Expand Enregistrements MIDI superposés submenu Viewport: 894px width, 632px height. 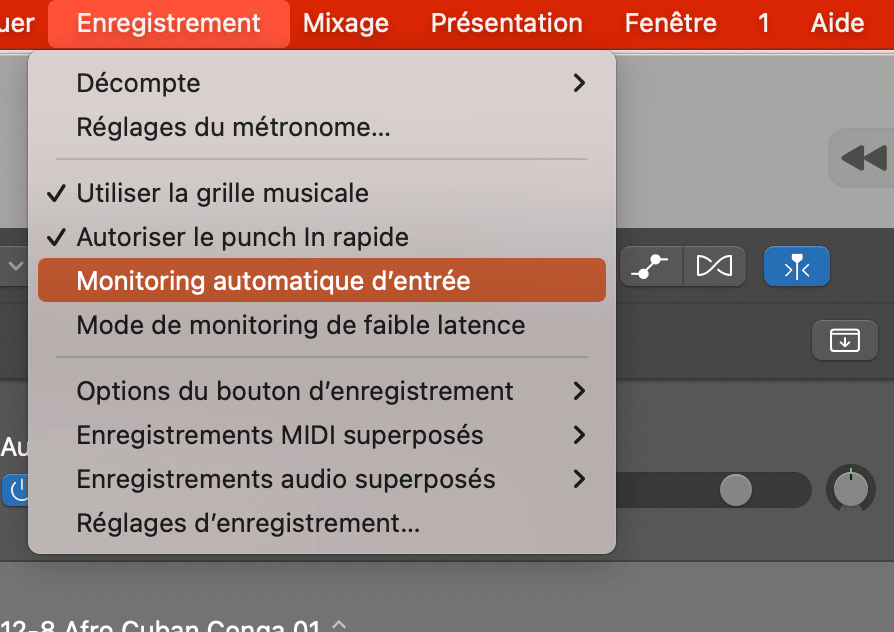322,435
